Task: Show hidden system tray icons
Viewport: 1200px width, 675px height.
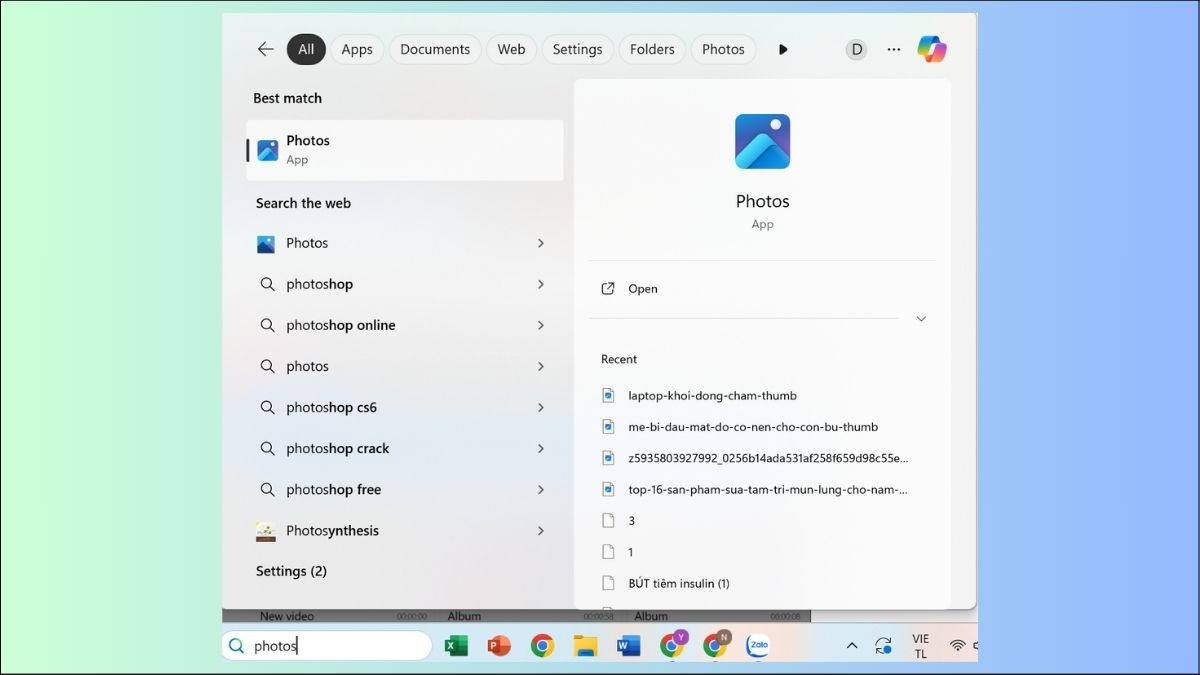Action: coord(852,646)
